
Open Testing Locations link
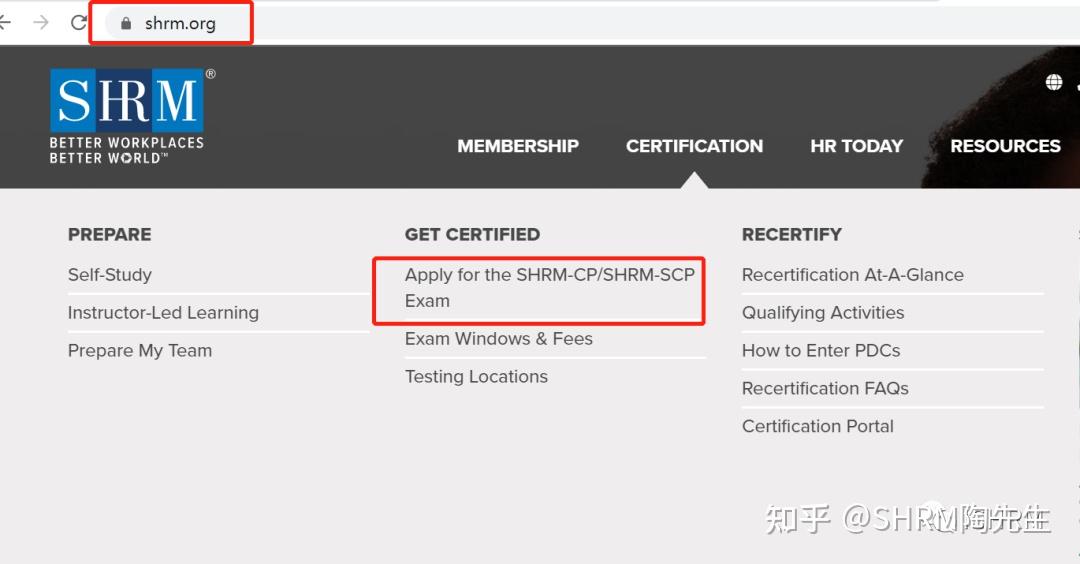click(x=476, y=377)
